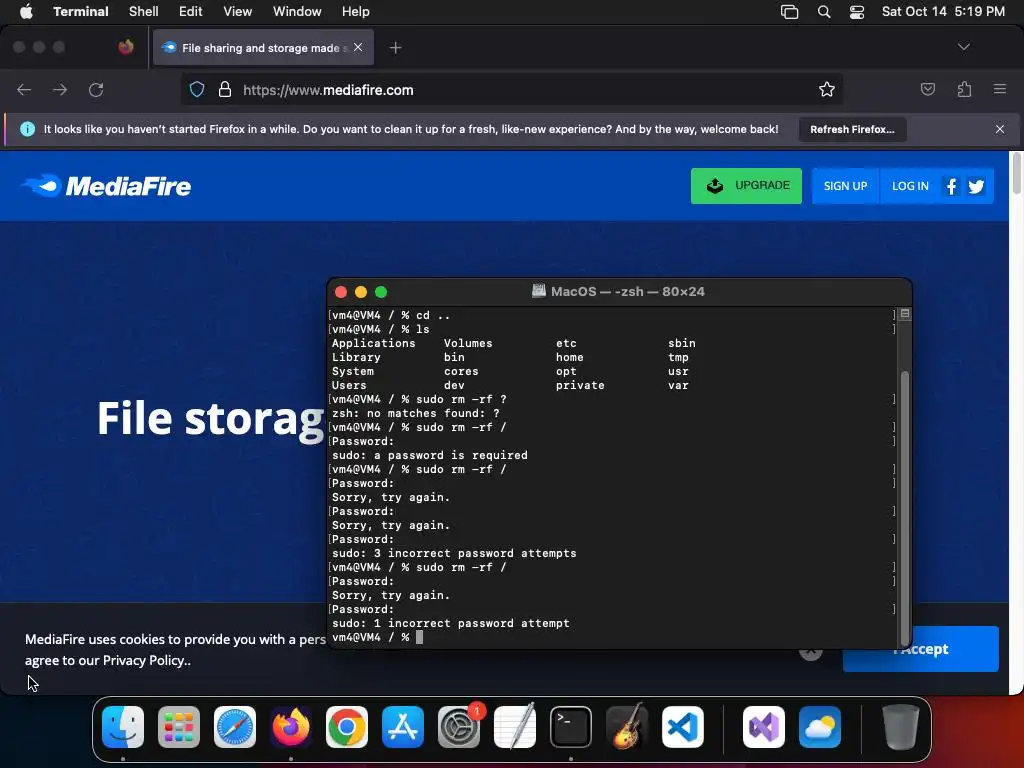The width and height of the screenshot is (1024, 768).
Task: Open the SIGN UP page
Action: 845,186
